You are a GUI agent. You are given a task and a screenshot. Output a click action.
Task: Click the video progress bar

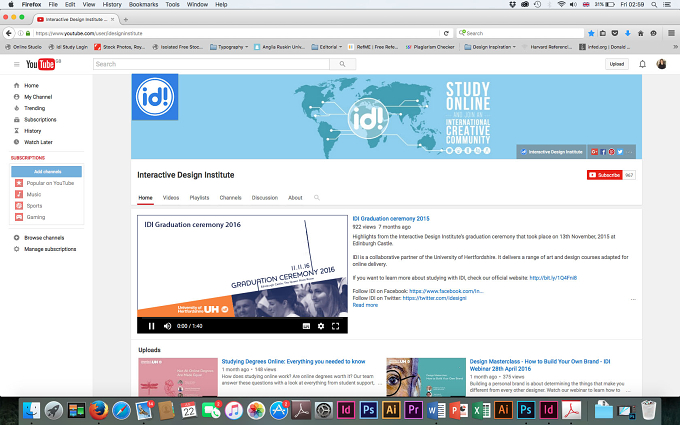(x=242, y=318)
